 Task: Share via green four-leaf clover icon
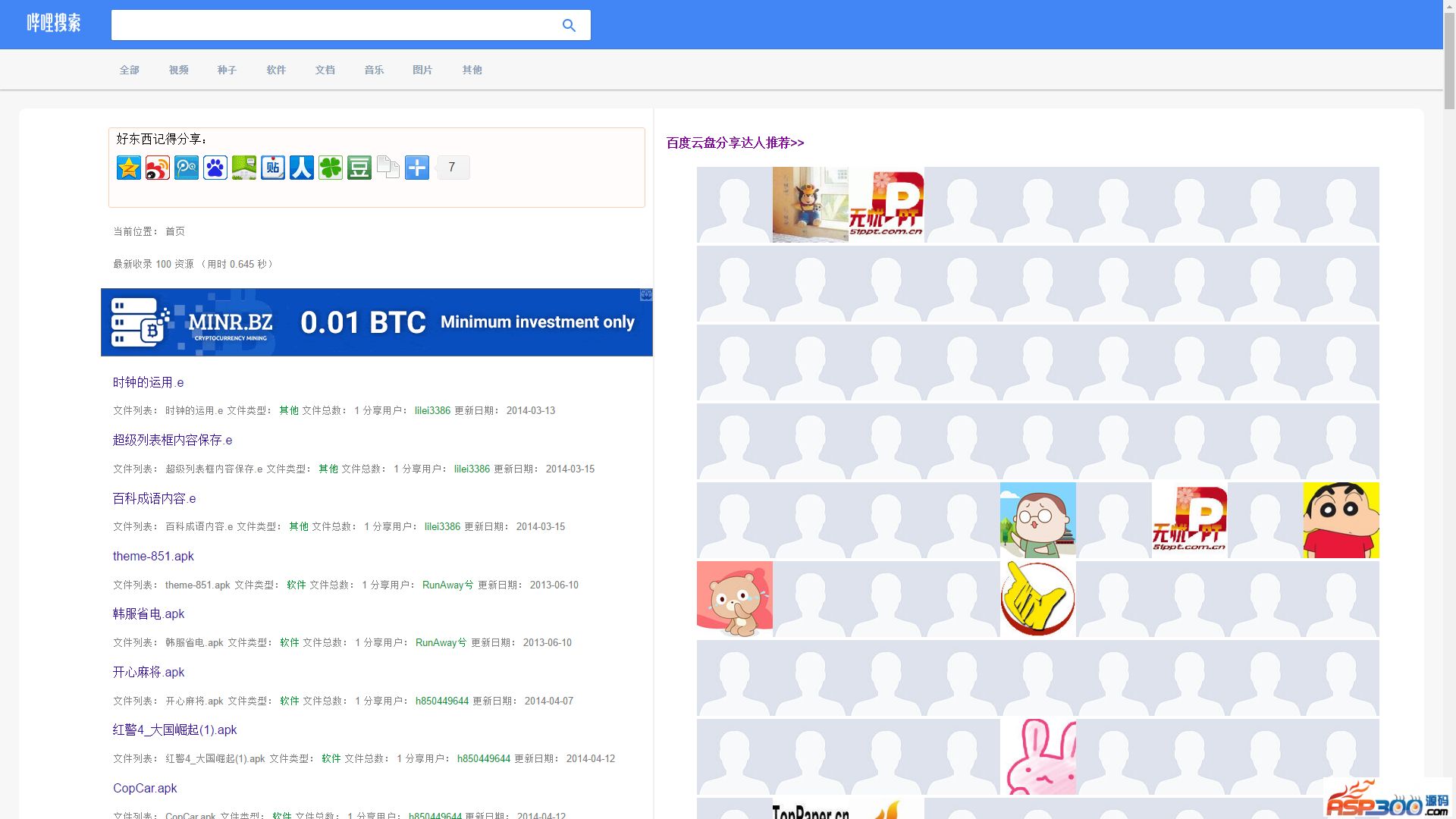331,168
